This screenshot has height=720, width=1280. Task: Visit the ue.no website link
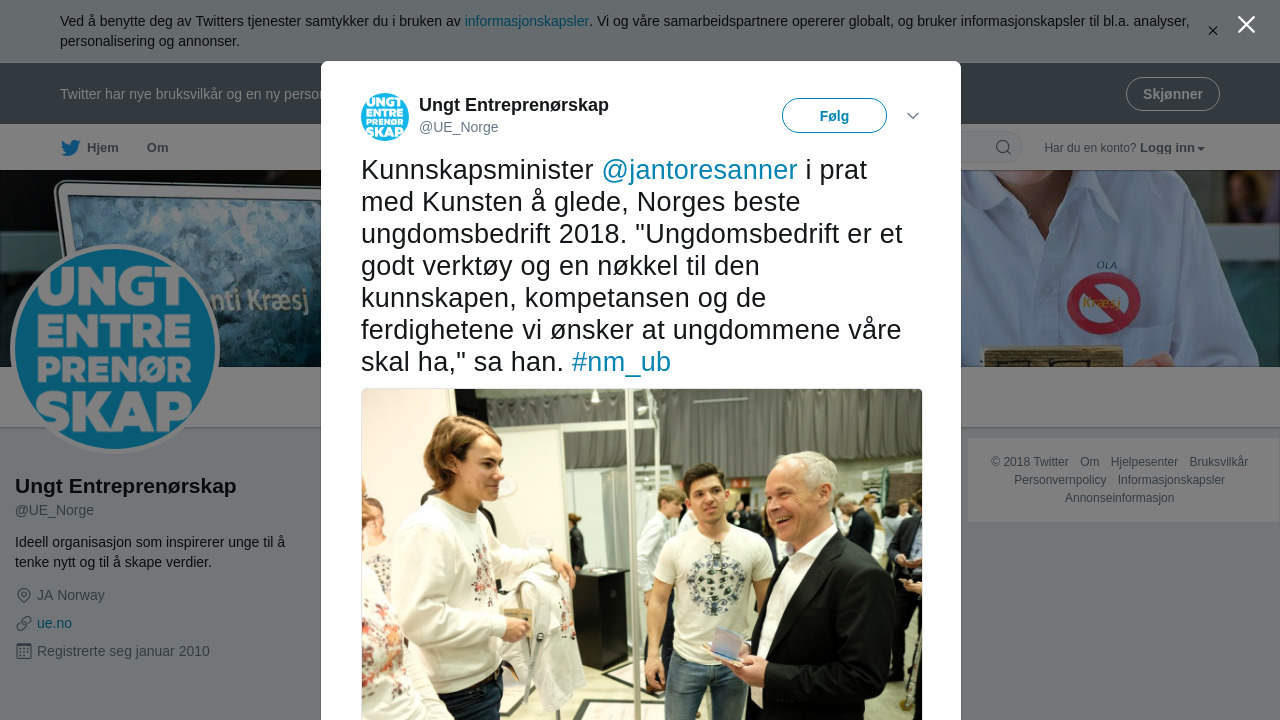click(54, 623)
